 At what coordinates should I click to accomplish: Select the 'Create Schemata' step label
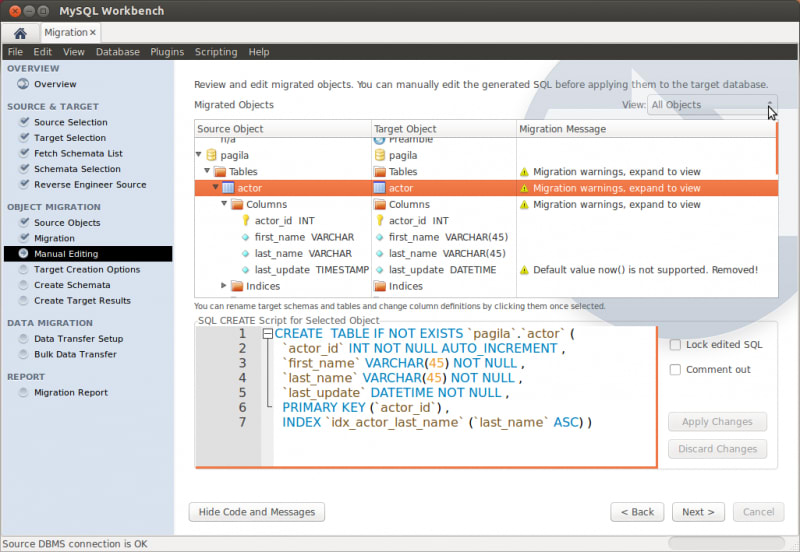pos(72,285)
